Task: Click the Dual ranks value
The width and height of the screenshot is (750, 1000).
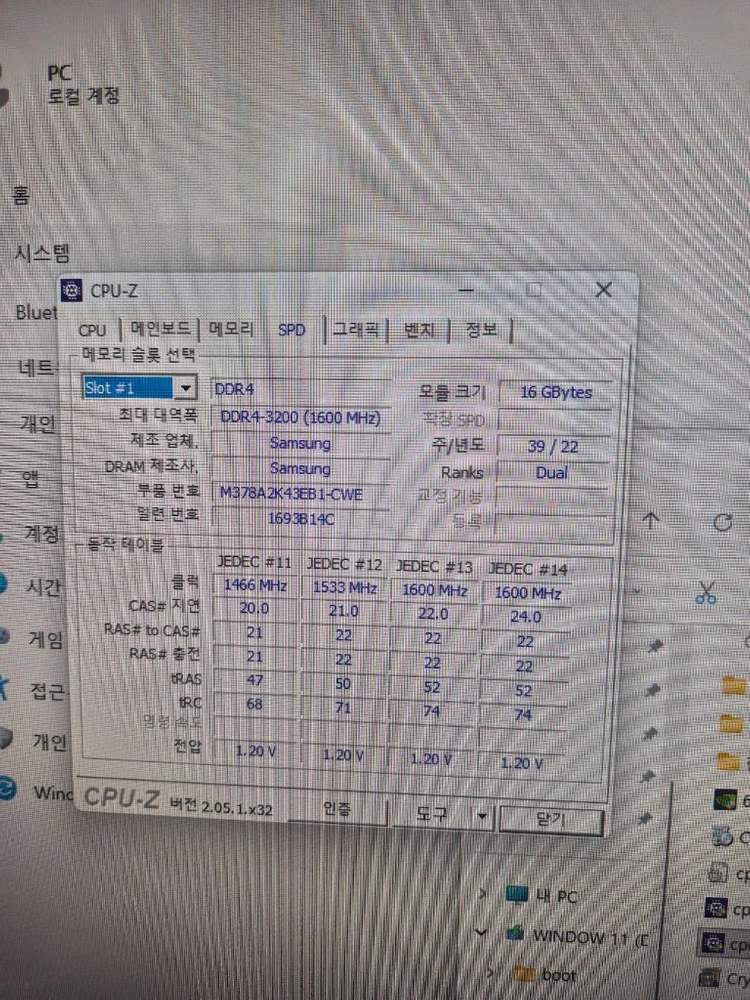Action: click(552, 473)
